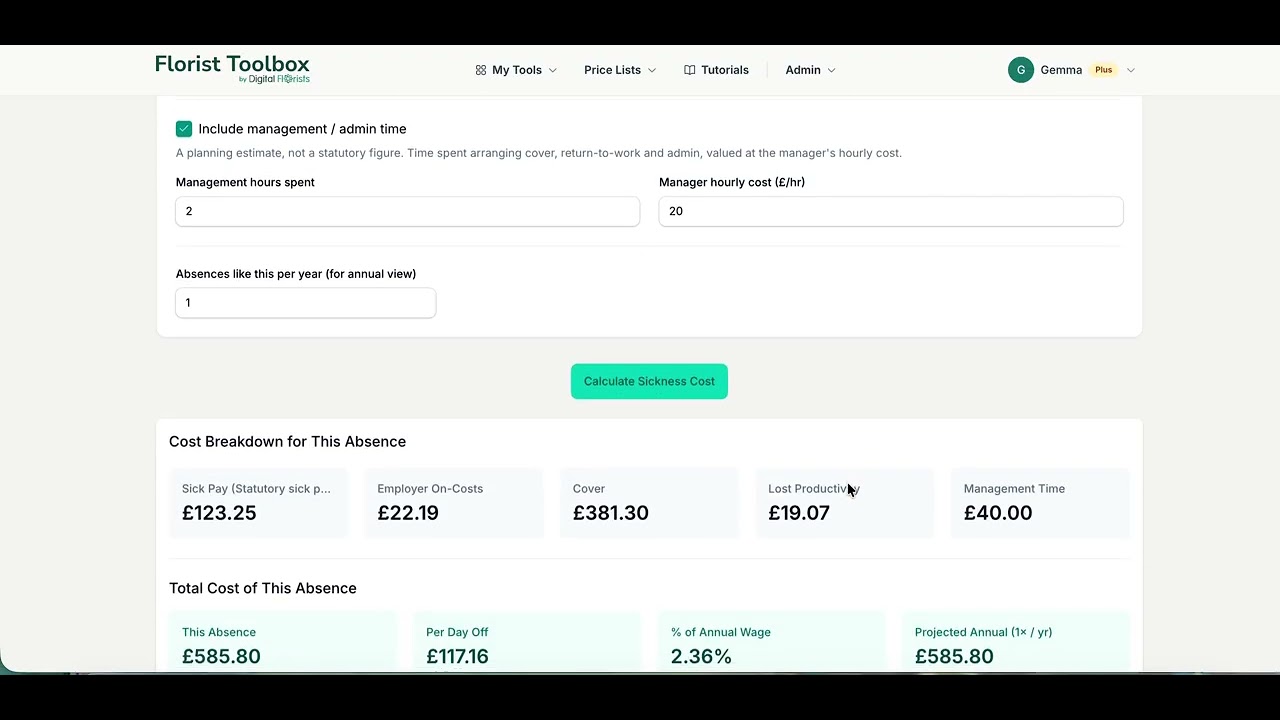Click the My Tools grid icon

pyautogui.click(x=481, y=70)
